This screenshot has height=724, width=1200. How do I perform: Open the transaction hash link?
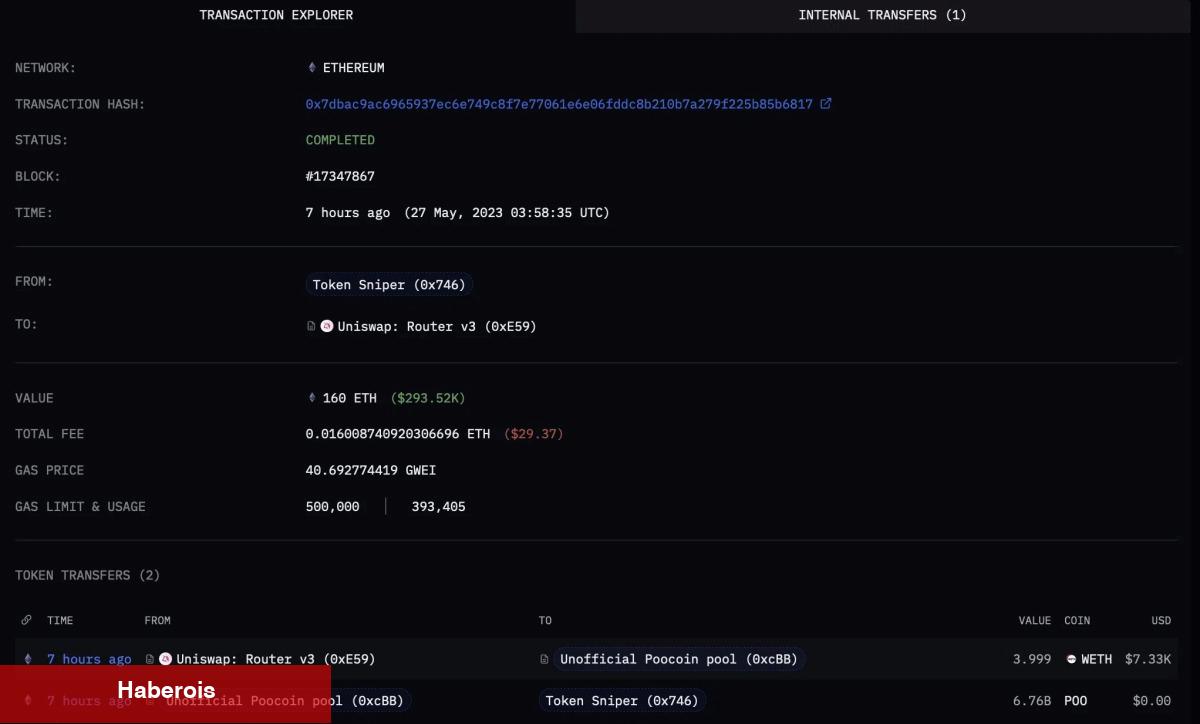(x=559, y=104)
